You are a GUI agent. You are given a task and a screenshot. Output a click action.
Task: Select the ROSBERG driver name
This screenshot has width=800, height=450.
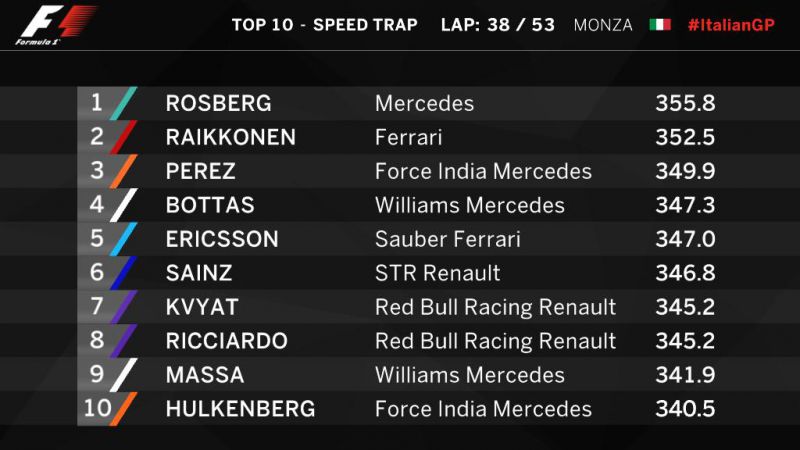218,104
